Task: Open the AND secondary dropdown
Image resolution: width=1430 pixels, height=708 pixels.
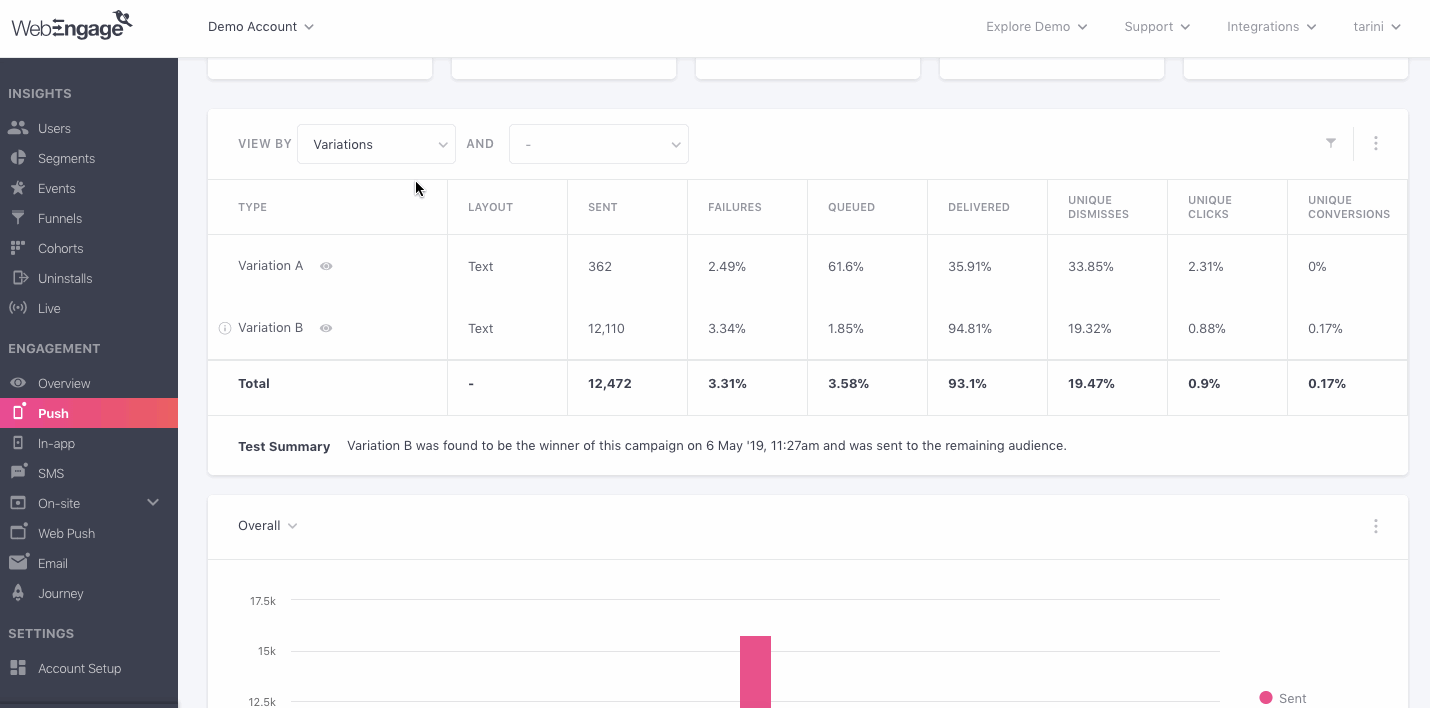Action: tap(599, 144)
